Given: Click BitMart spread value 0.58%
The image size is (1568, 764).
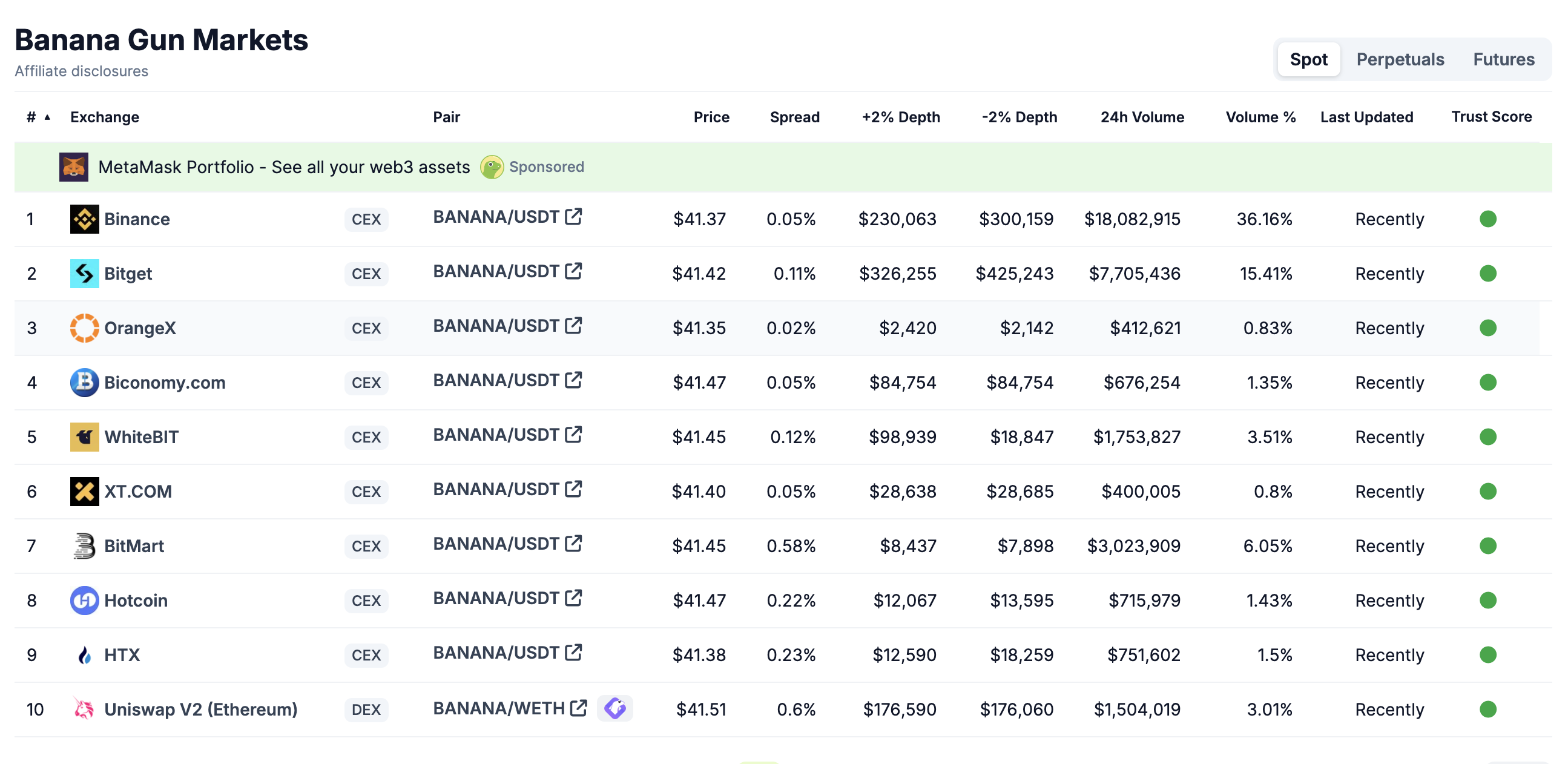Looking at the screenshot, I should pos(791,546).
